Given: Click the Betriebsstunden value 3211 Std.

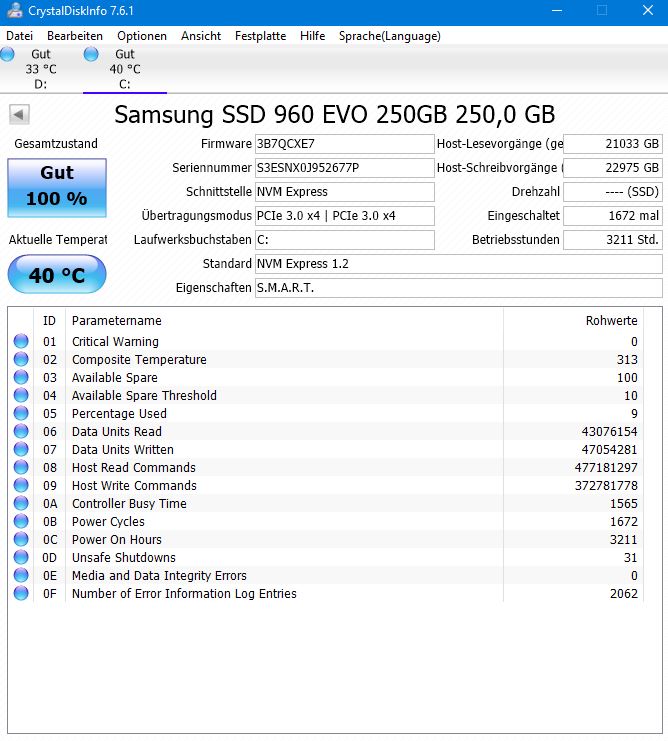Looking at the screenshot, I should tap(613, 240).
